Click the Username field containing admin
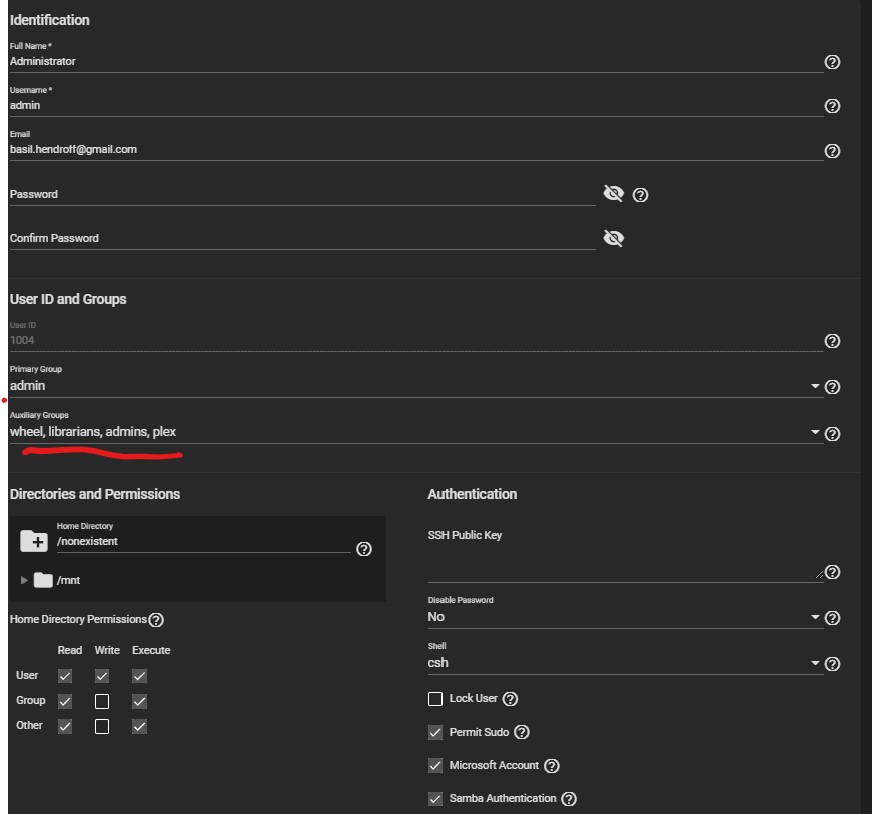This screenshot has height=814, width=872. pyautogui.click(x=415, y=105)
